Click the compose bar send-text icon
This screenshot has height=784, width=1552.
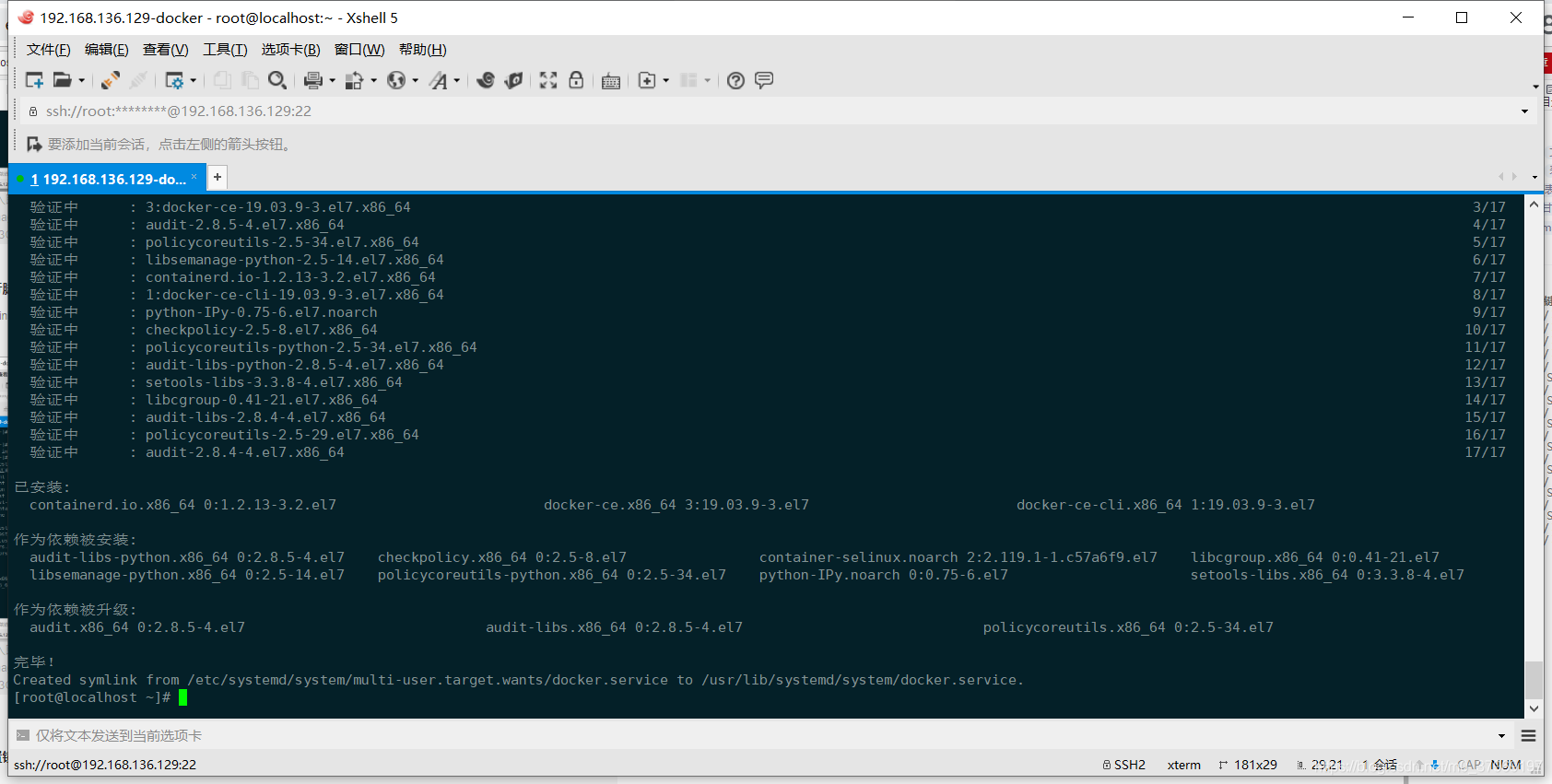[23, 735]
